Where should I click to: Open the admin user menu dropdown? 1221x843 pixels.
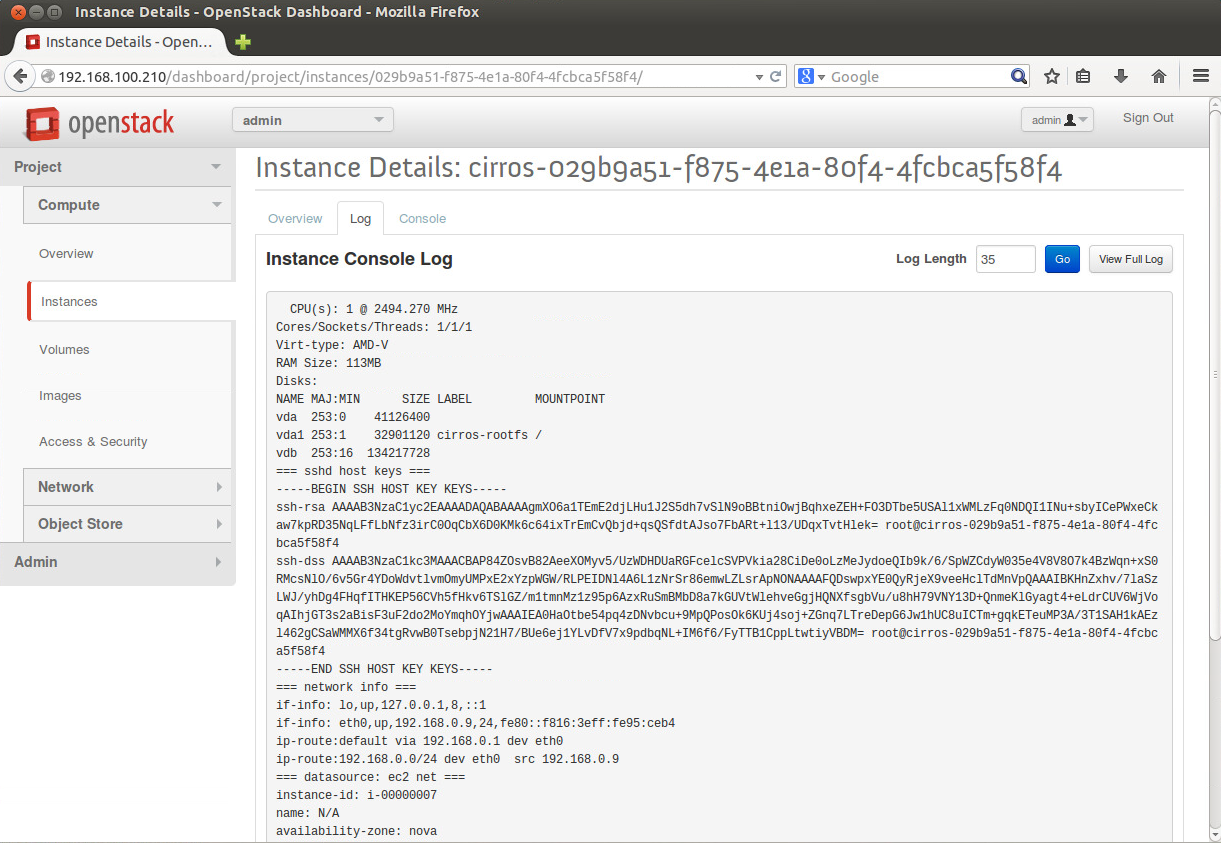(1056, 118)
